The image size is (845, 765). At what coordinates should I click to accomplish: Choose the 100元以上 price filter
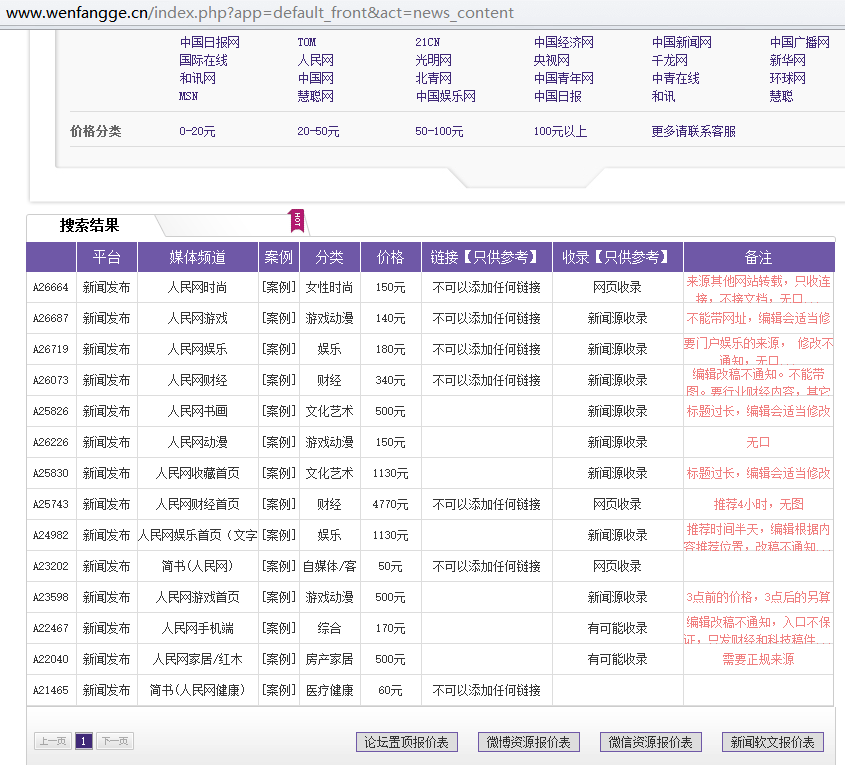tap(560, 131)
